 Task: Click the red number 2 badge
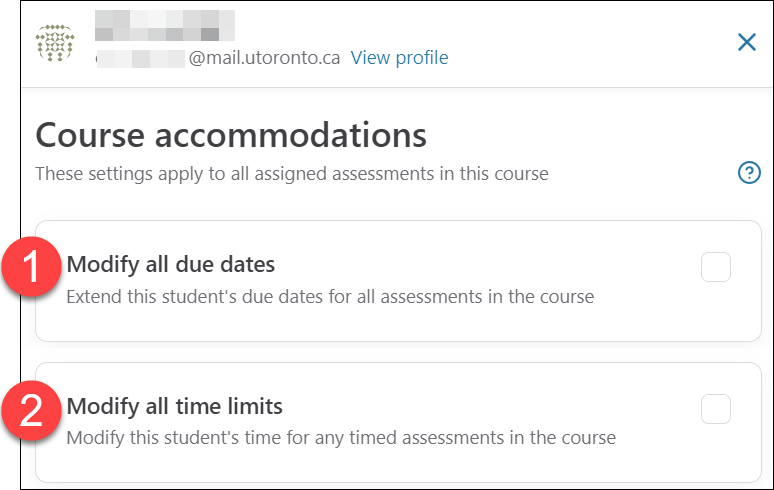31,411
